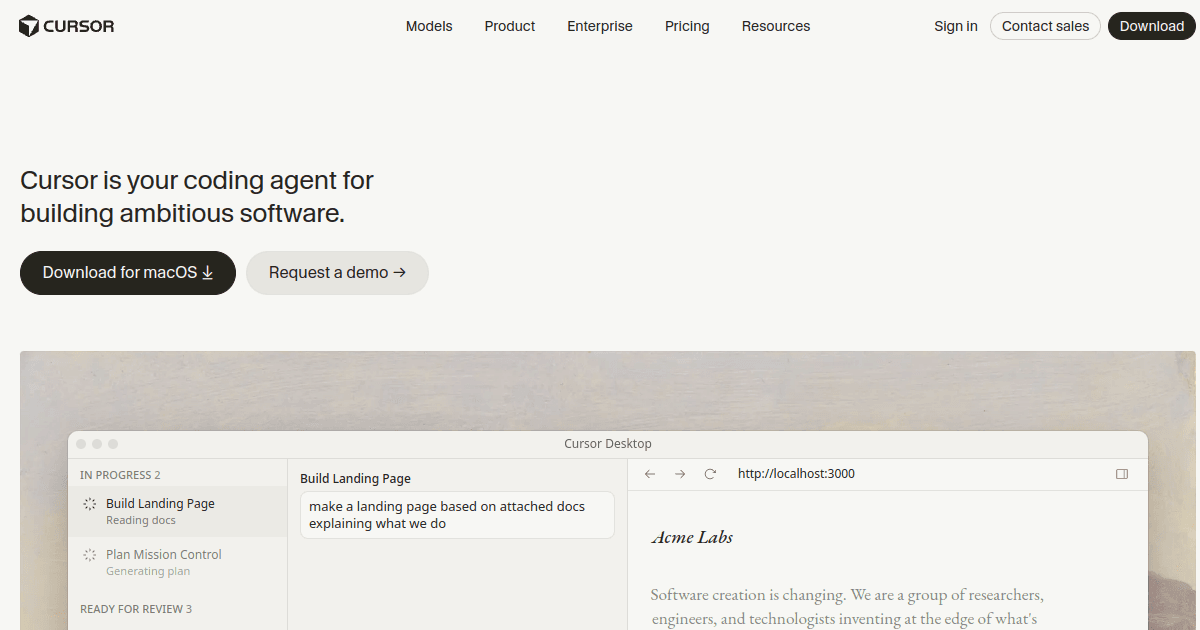Reload the localhost preview page
The width and height of the screenshot is (1200, 630).
tap(710, 474)
